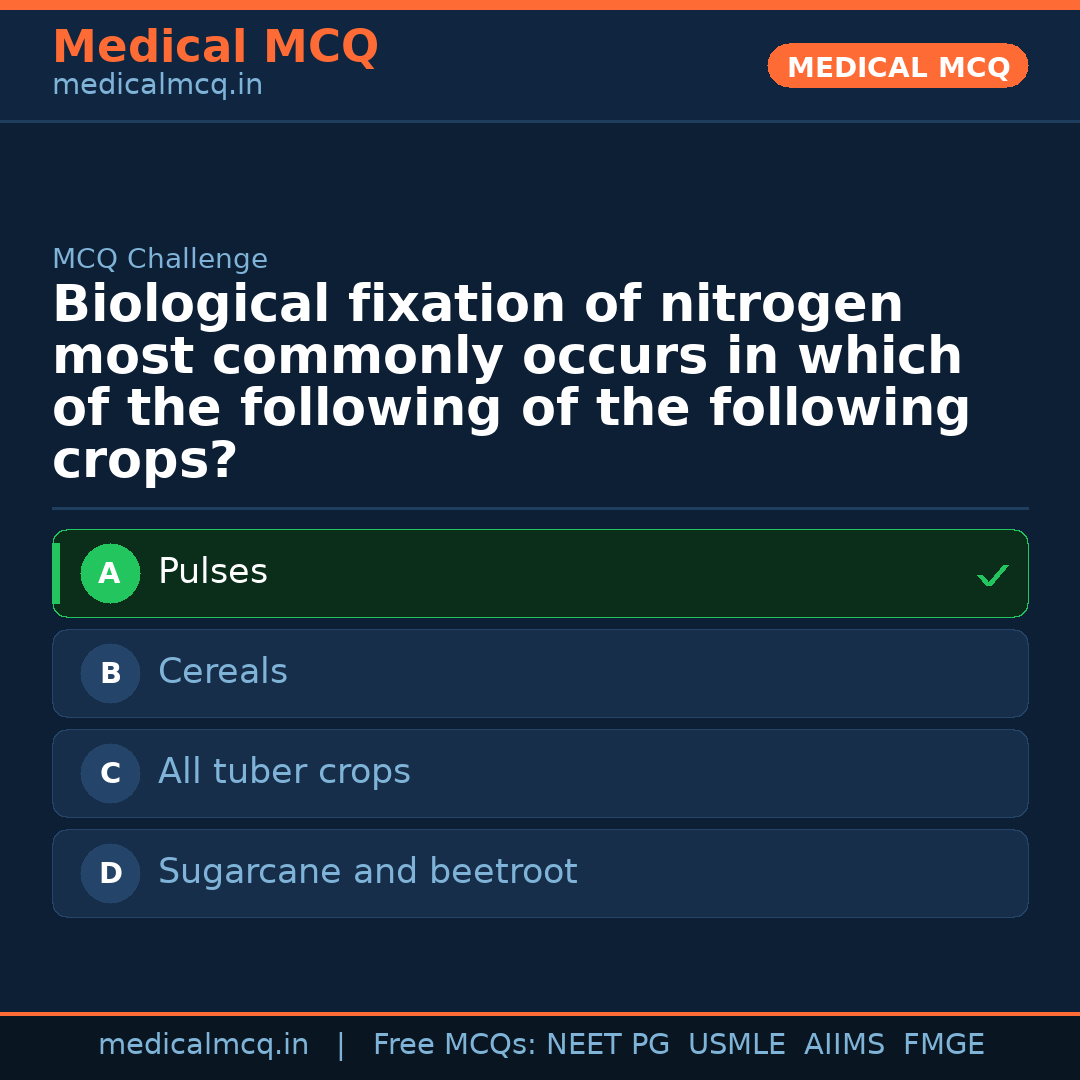Viewport: 1080px width, 1080px height.
Task: Open medicalmcq.in link below header title
Action: (157, 86)
